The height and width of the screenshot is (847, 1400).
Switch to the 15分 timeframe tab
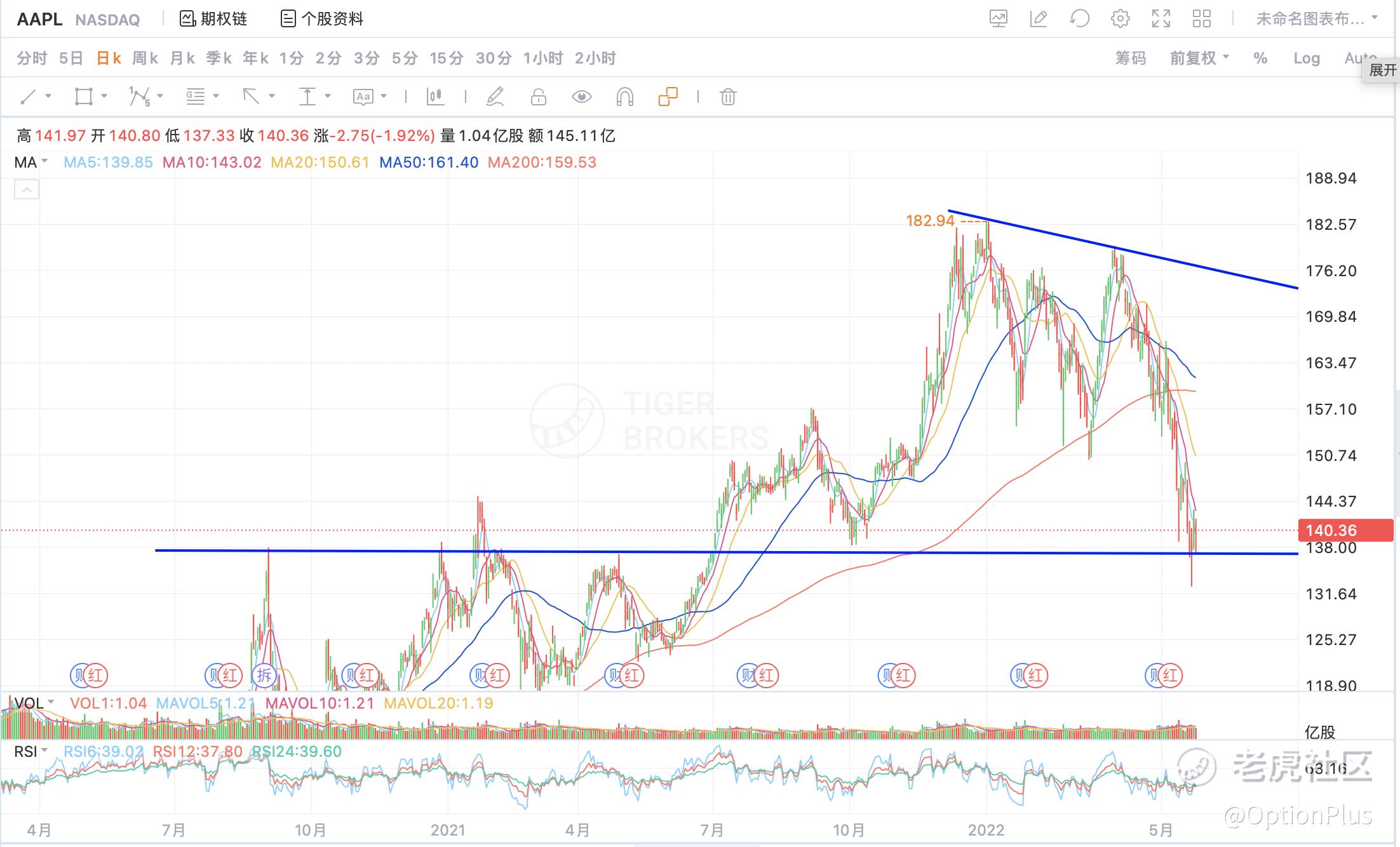446,58
